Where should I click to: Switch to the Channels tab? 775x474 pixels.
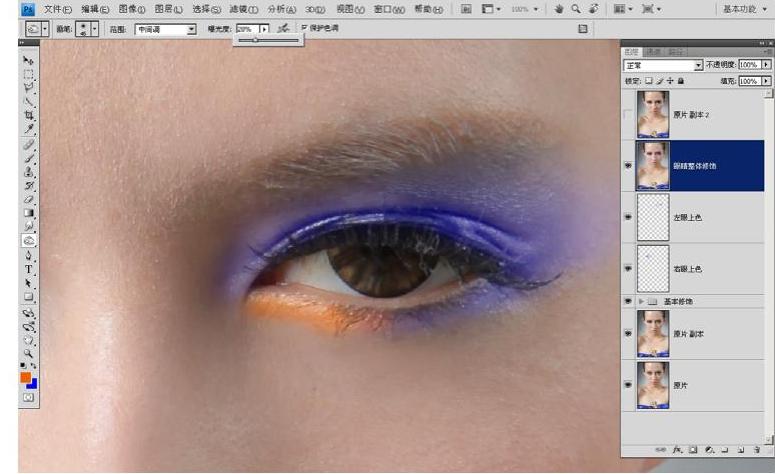pos(653,52)
